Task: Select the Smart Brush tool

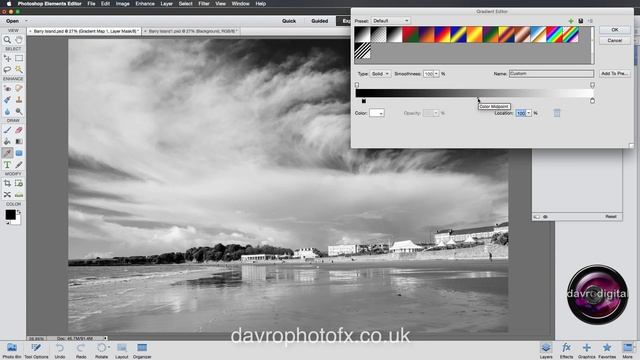Action: 7,100
